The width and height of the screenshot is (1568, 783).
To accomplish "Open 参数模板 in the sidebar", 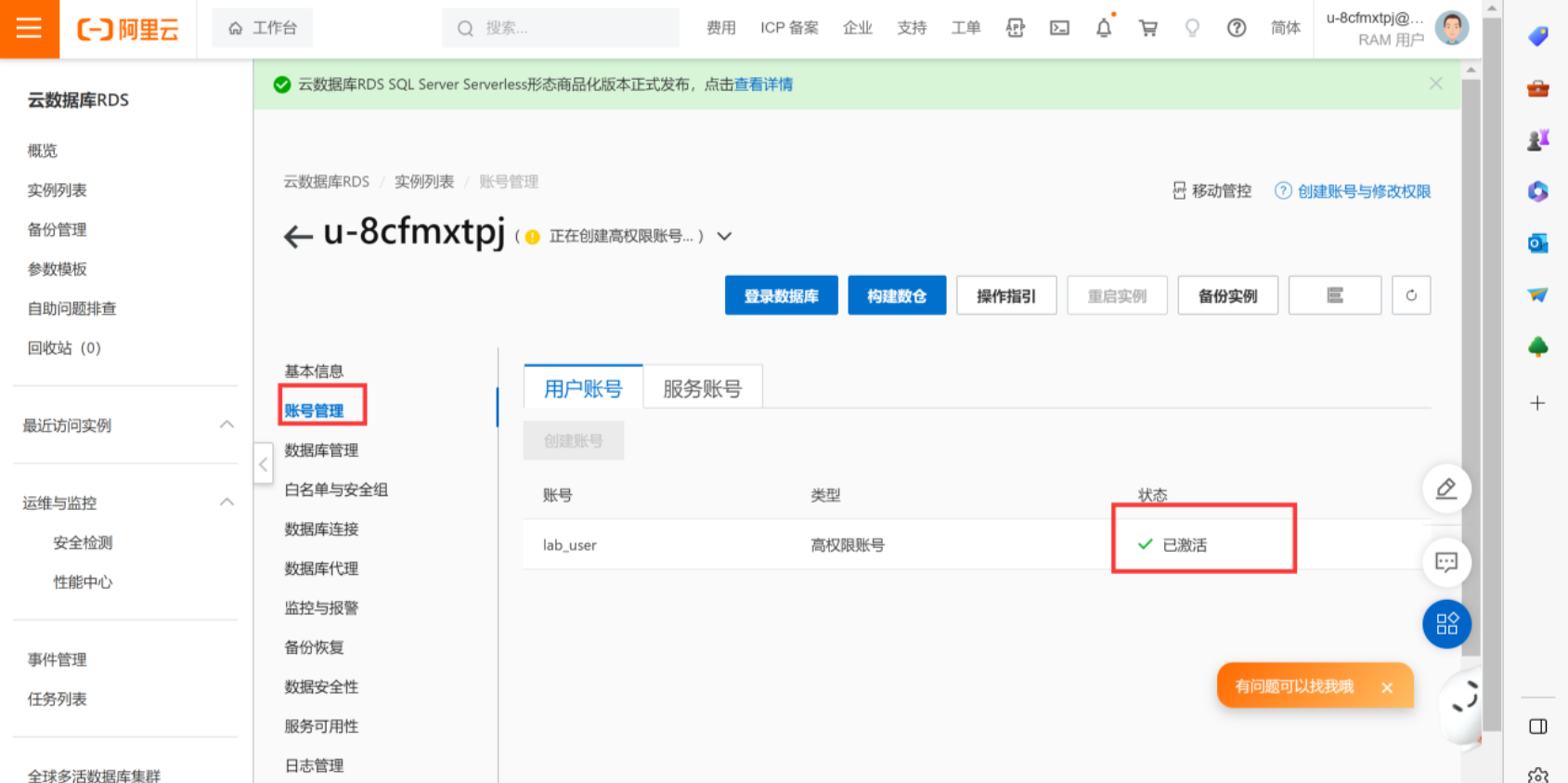I will (57, 269).
